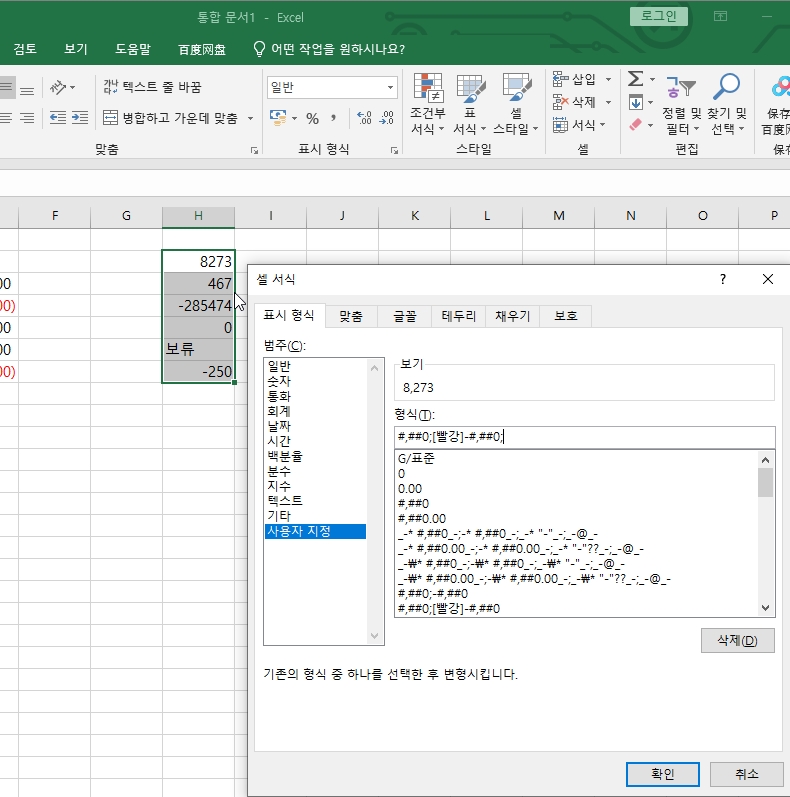Open the number format dropdown showing 일반
Viewport: 790px width, 797px height.
(332, 87)
